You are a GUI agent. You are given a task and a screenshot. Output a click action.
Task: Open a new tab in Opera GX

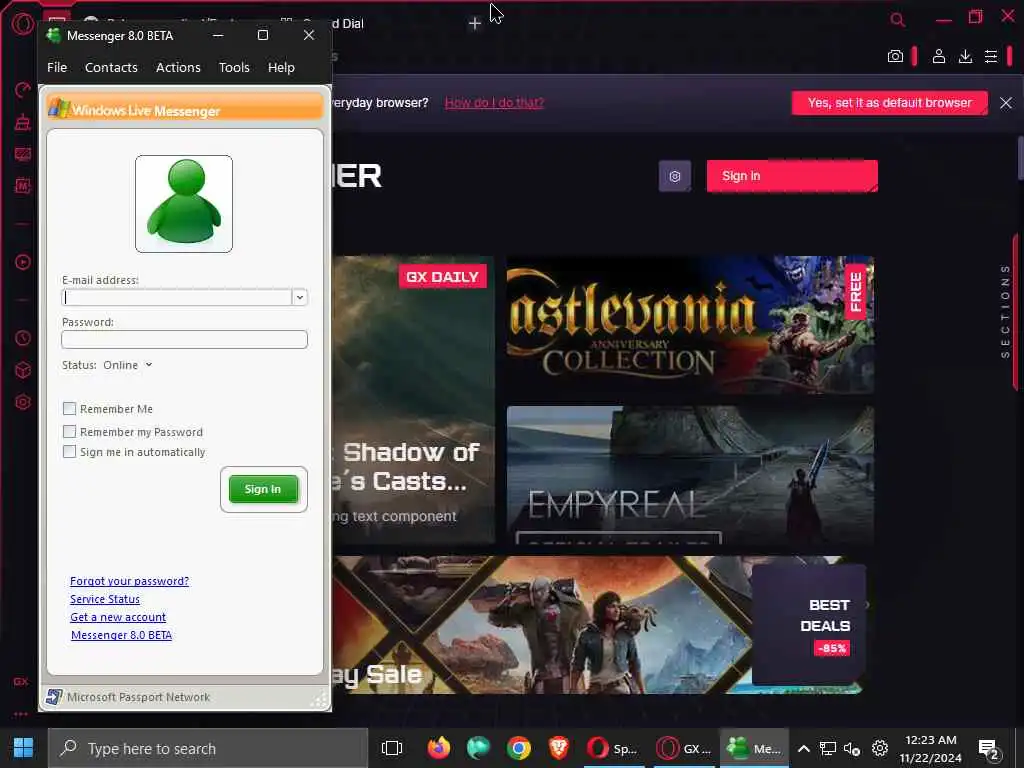(x=475, y=24)
